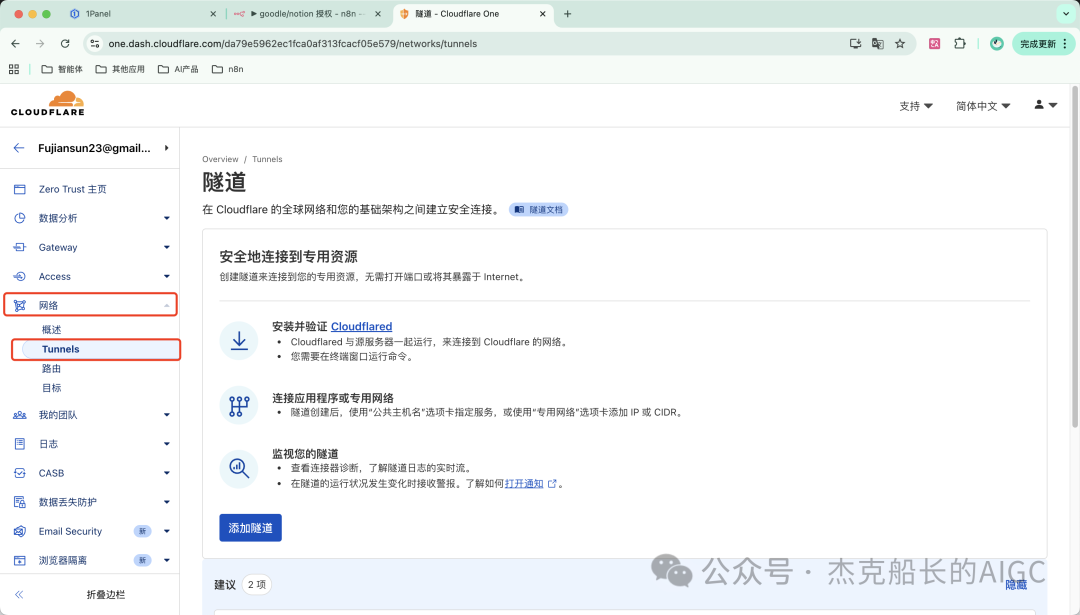Screen dimensions: 1080x615
Task: Select the 目标 submenu item
Action: click(x=52, y=388)
